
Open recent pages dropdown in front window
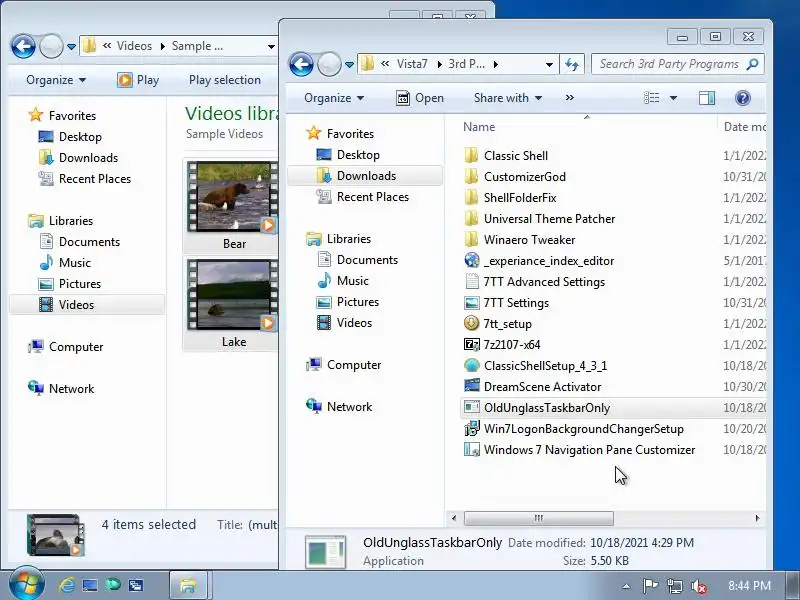point(349,65)
